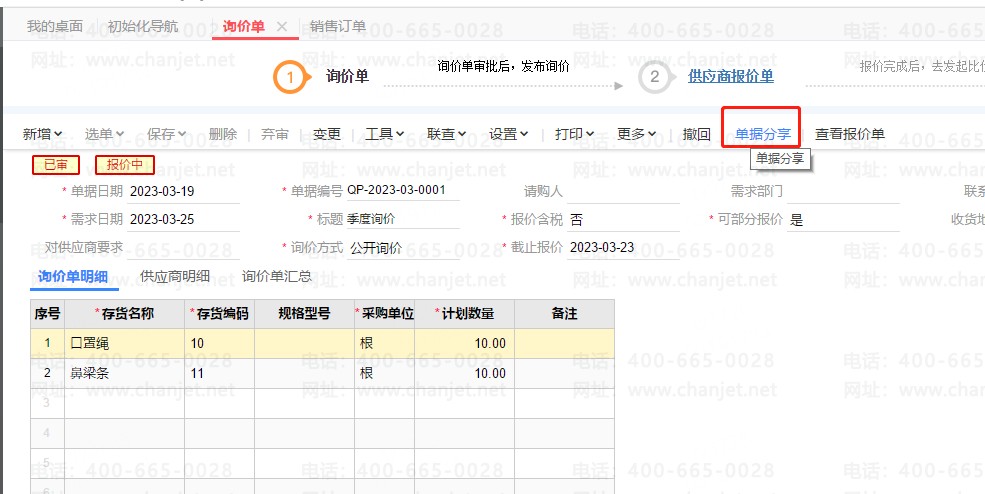
Task: Select the 询价单明细 tab
Action: [x=73, y=277]
